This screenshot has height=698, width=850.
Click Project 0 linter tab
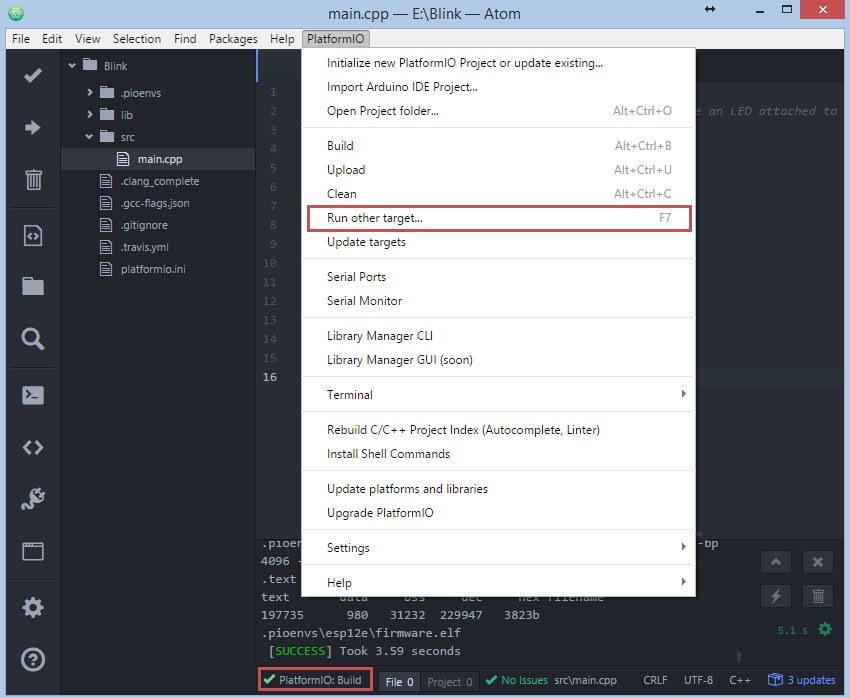coord(449,682)
